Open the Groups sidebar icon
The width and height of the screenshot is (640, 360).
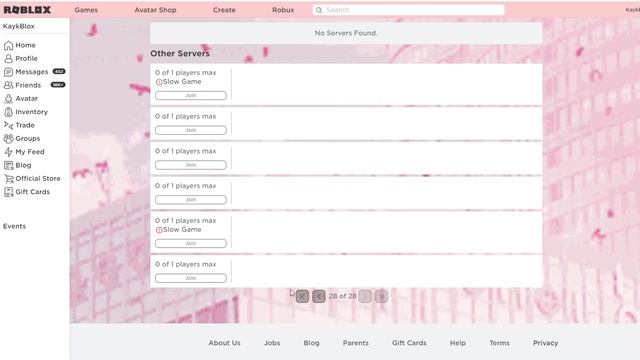[x=8, y=139]
